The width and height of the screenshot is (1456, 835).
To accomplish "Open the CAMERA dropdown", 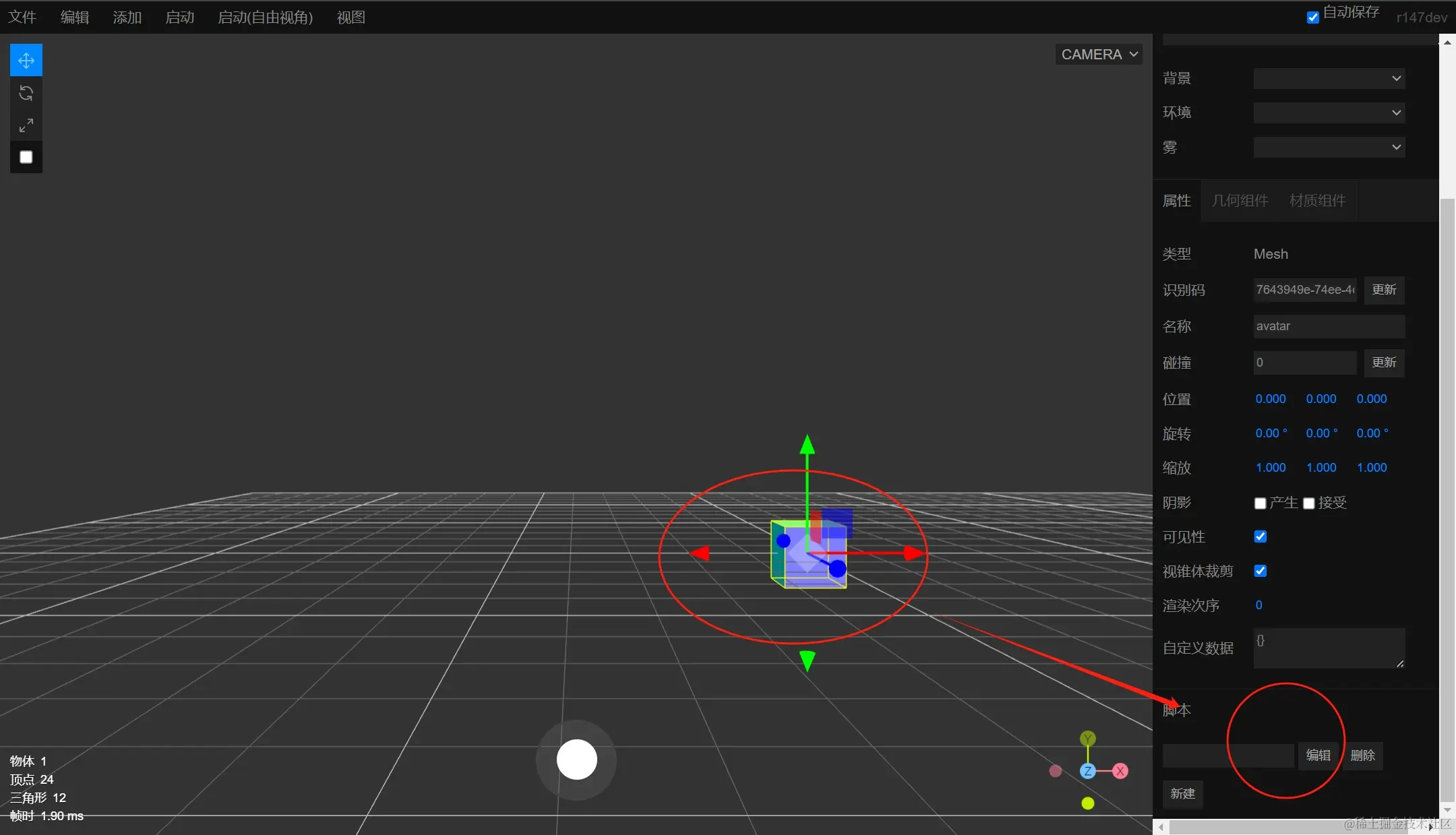I will [1099, 55].
